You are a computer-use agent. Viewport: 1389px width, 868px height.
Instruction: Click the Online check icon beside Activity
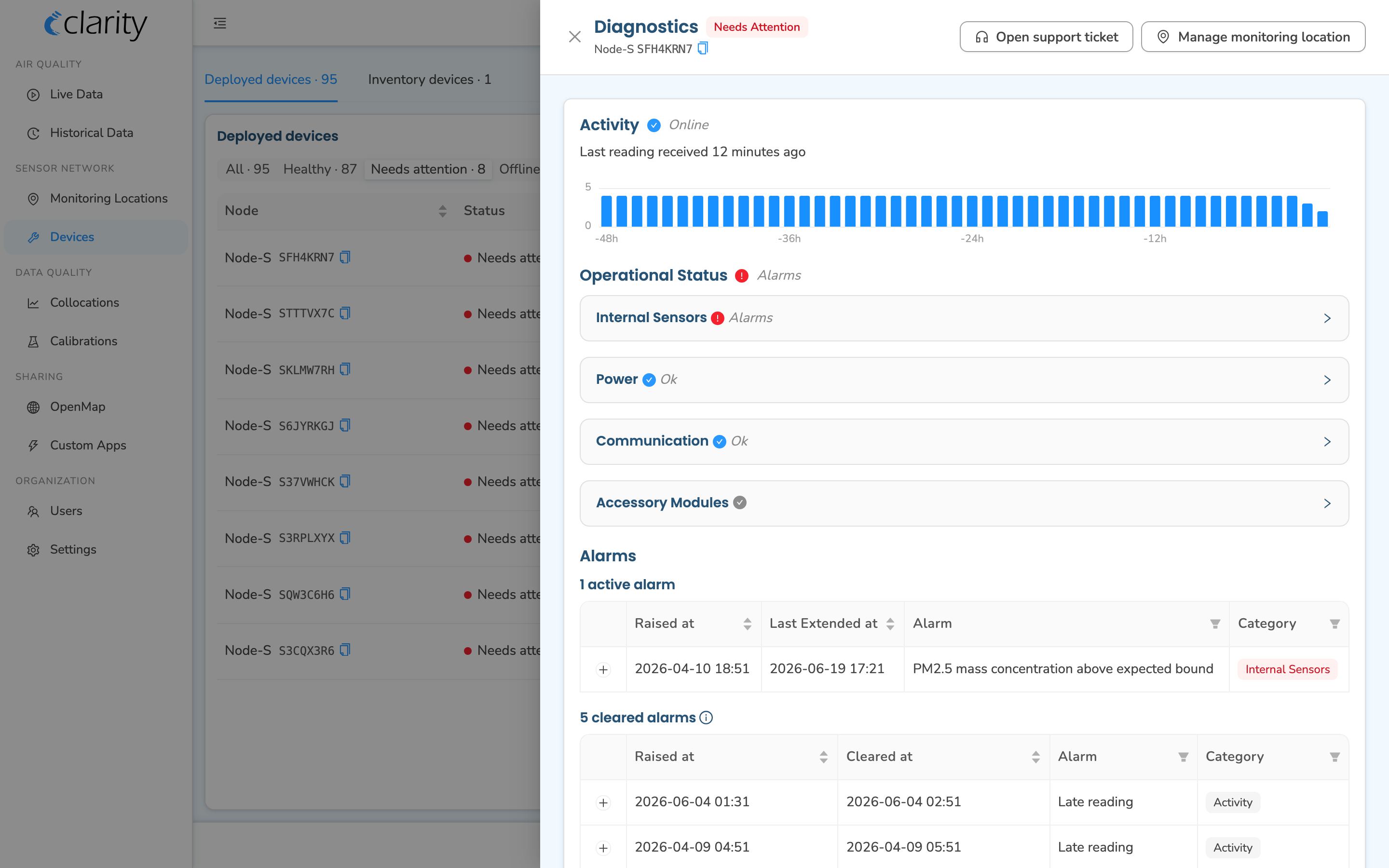coord(654,125)
